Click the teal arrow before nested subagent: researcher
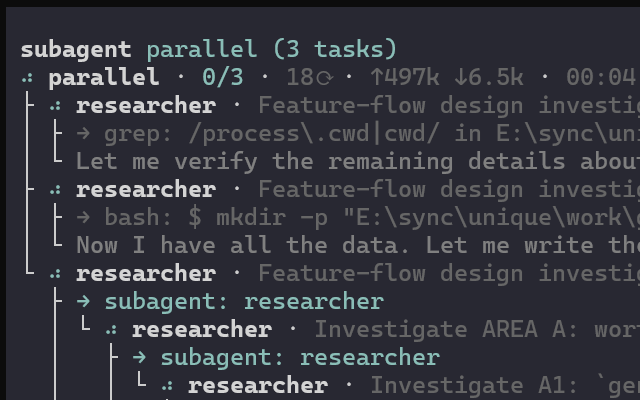Image resolution: width=640 pixels, height=400 pixels. click(x=139, y=358)
